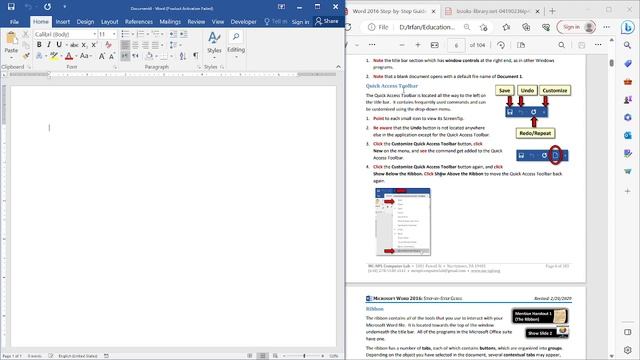Click Sign in on the Word ribbon
This screenshot has width=640, height=360.
300,22
